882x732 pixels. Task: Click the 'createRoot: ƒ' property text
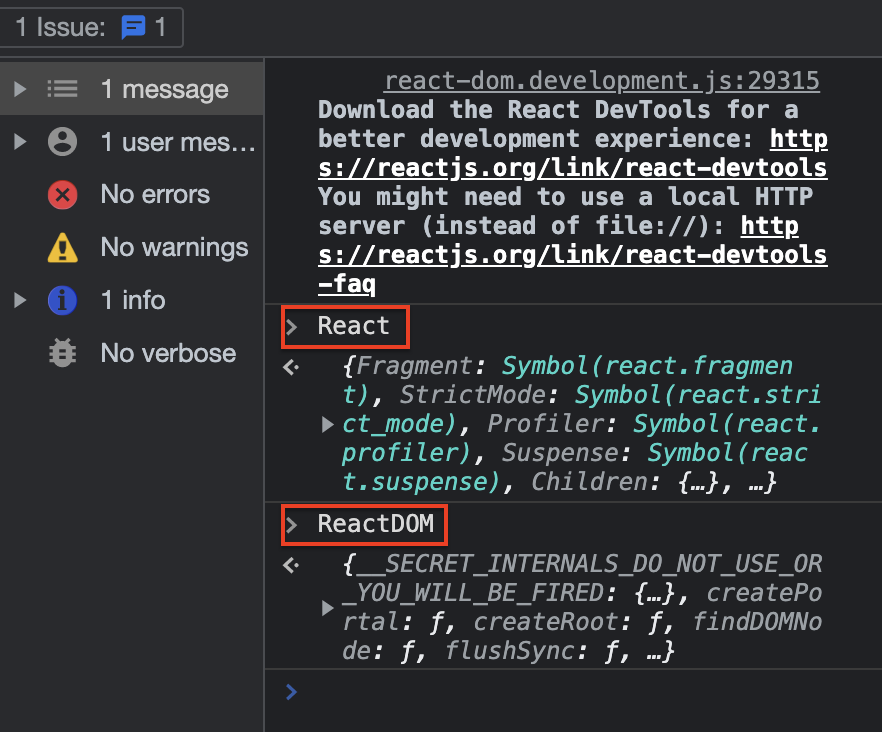point(568,622)
